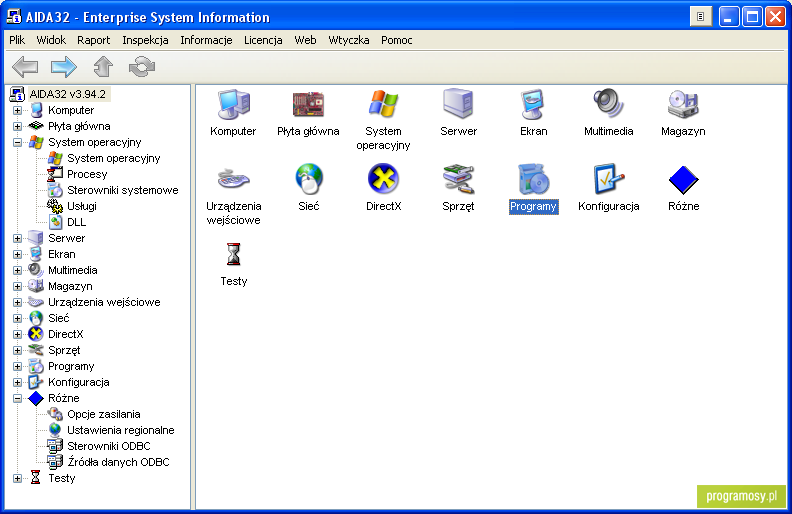Select Ustawienia regionalne in the tree

pos(121,430)
